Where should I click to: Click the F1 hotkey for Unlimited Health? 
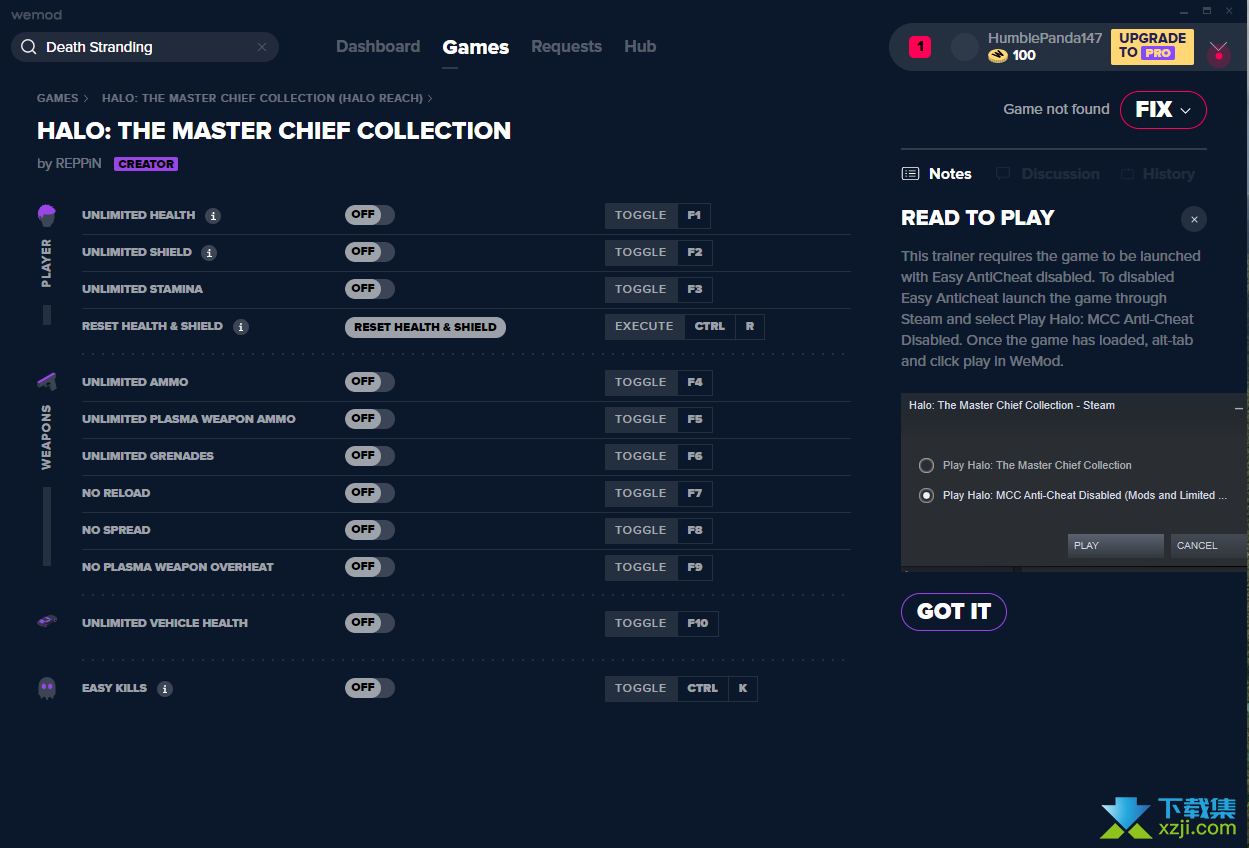click(x=694, y=215)
